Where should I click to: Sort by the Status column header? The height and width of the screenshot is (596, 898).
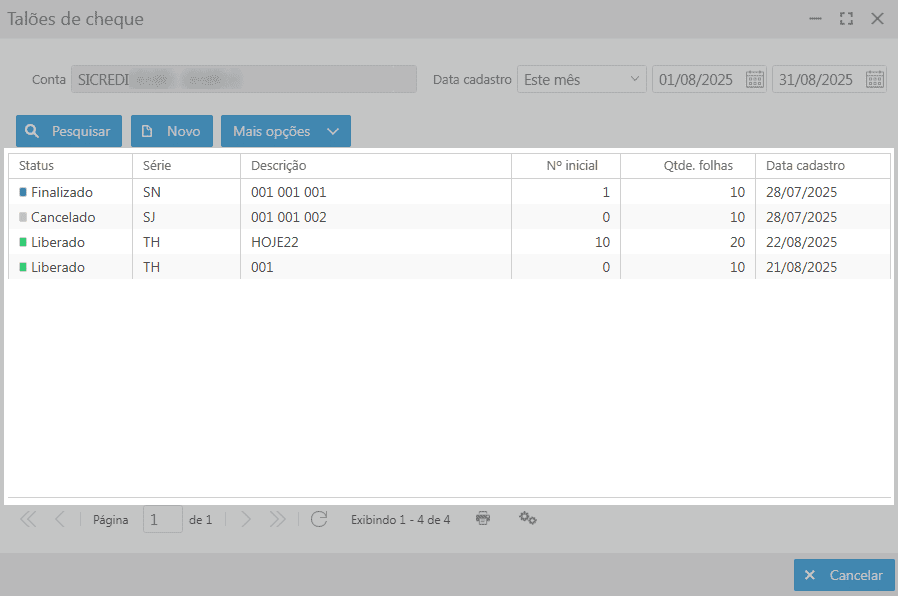(68, 166)
